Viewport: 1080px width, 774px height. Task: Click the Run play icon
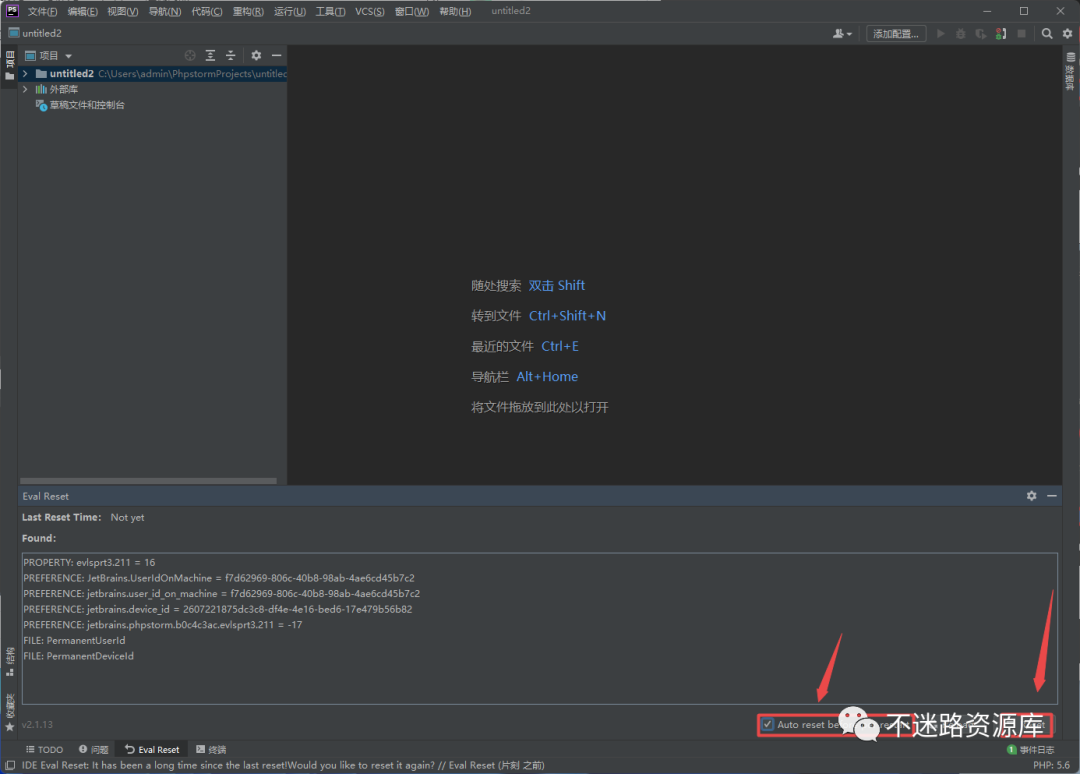[x=941, y=33]
